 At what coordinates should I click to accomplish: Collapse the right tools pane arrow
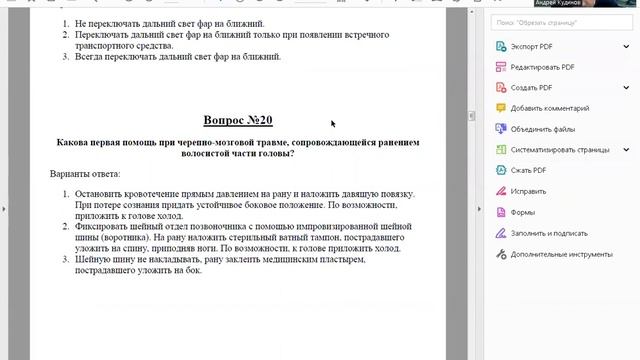coord(479,209)
